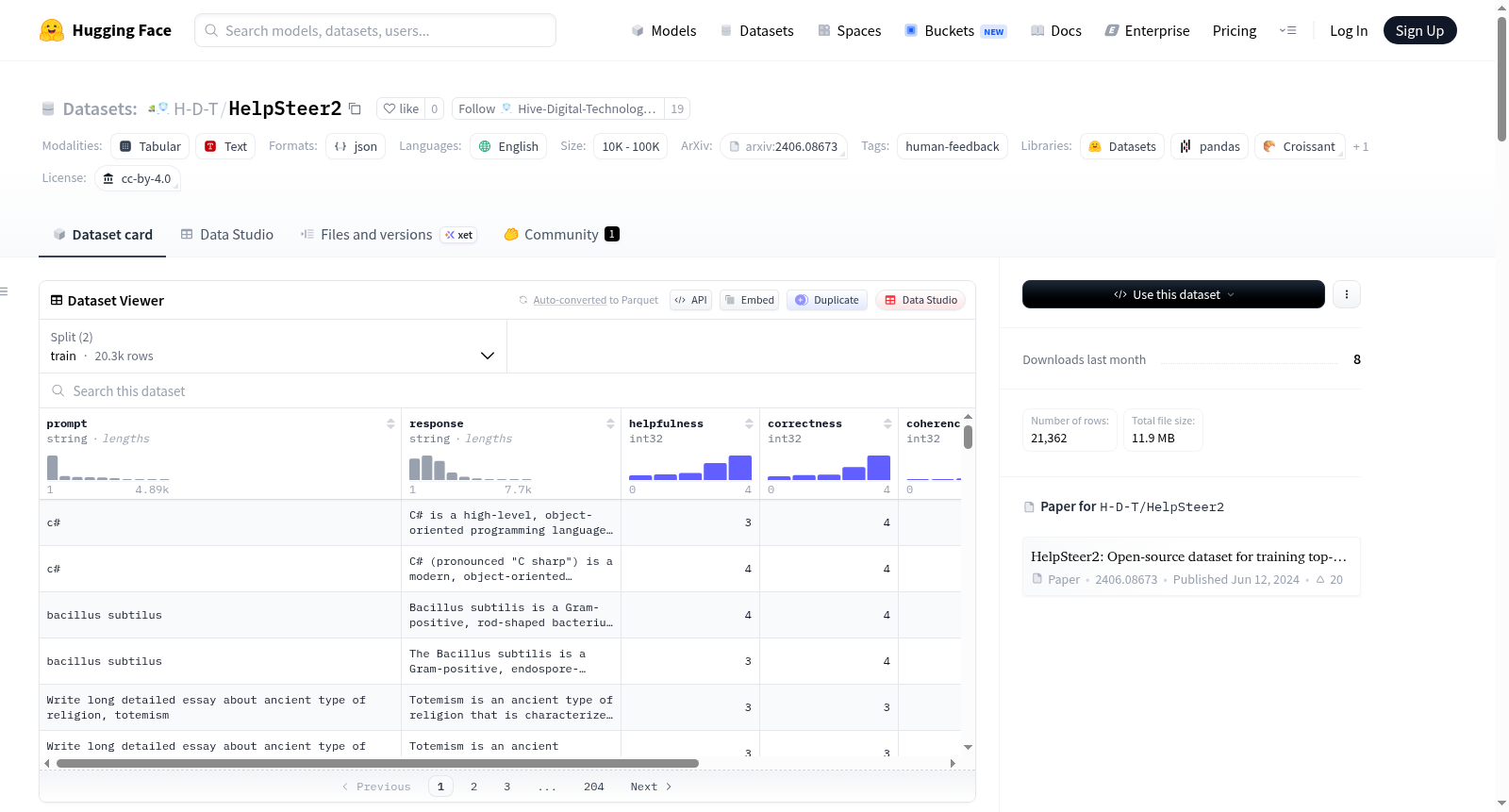Click the Sign Up button
Image resolution: width=1509 pixels, height=812 pixels.
pyautogui.click(x=1419, y=30)
